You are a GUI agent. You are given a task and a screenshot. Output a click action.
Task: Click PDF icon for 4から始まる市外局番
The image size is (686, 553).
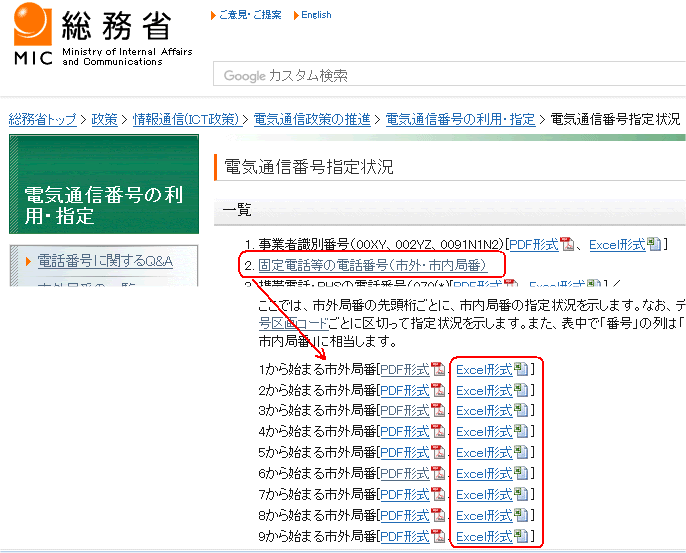coord(438,431)
